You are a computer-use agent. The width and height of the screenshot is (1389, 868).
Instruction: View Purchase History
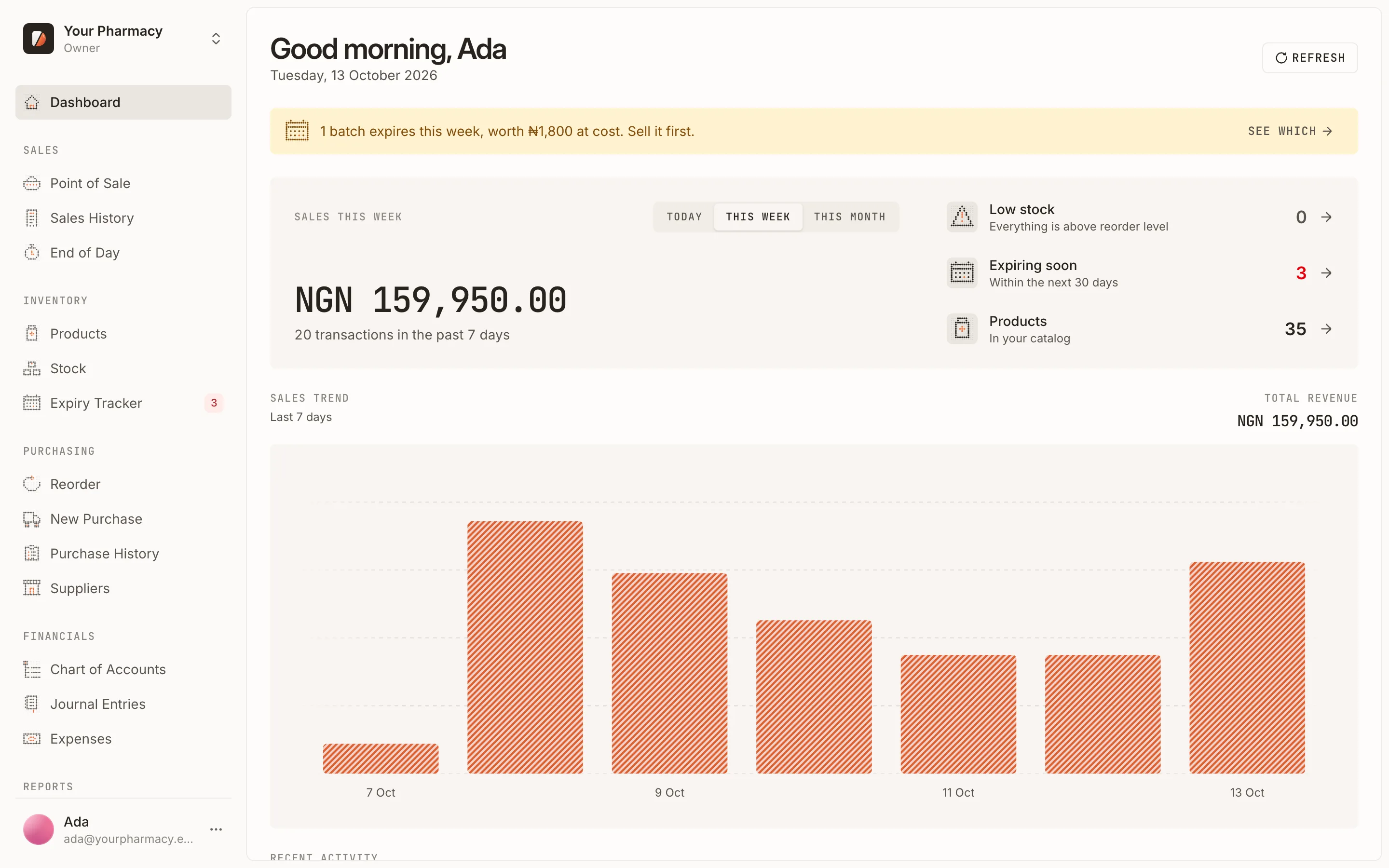[123, 554]
